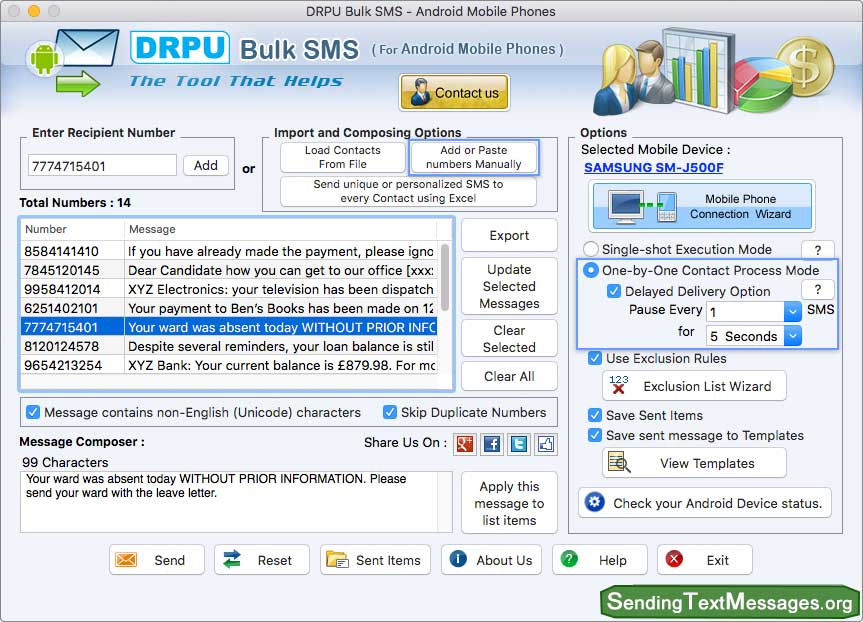Click the Clear All button
The width and height of the screenshot is (863, 622).
pos(509,377)
